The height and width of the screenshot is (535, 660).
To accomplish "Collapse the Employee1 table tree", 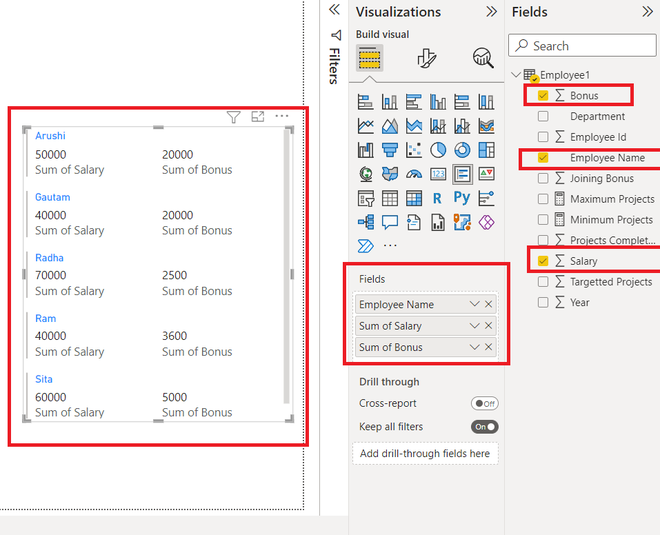I will (x=516, y=75).
